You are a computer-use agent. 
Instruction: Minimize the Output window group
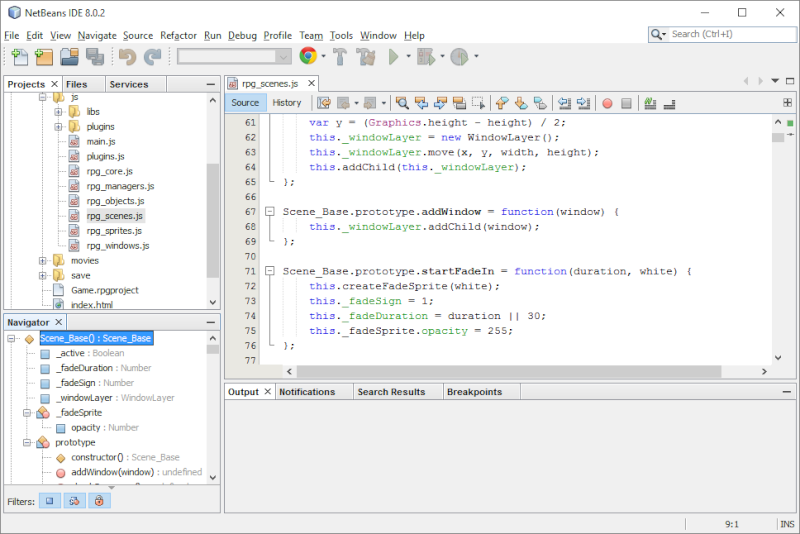tap(786, 392)
